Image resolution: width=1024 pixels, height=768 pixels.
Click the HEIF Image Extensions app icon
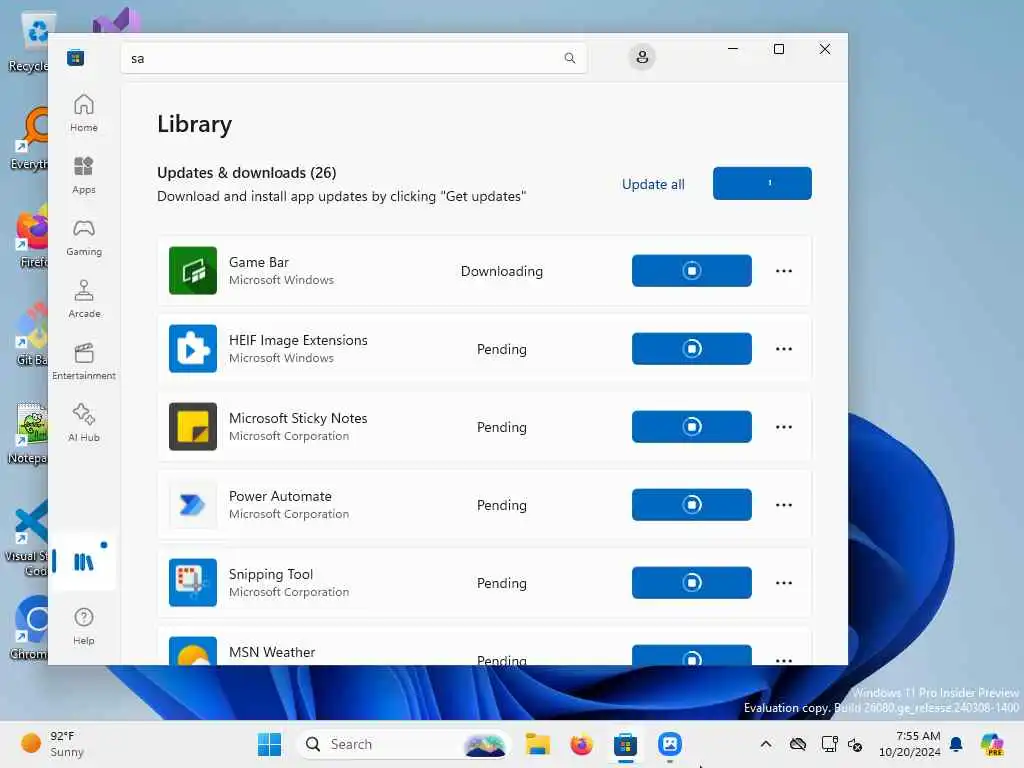click(x=193, y=349)
